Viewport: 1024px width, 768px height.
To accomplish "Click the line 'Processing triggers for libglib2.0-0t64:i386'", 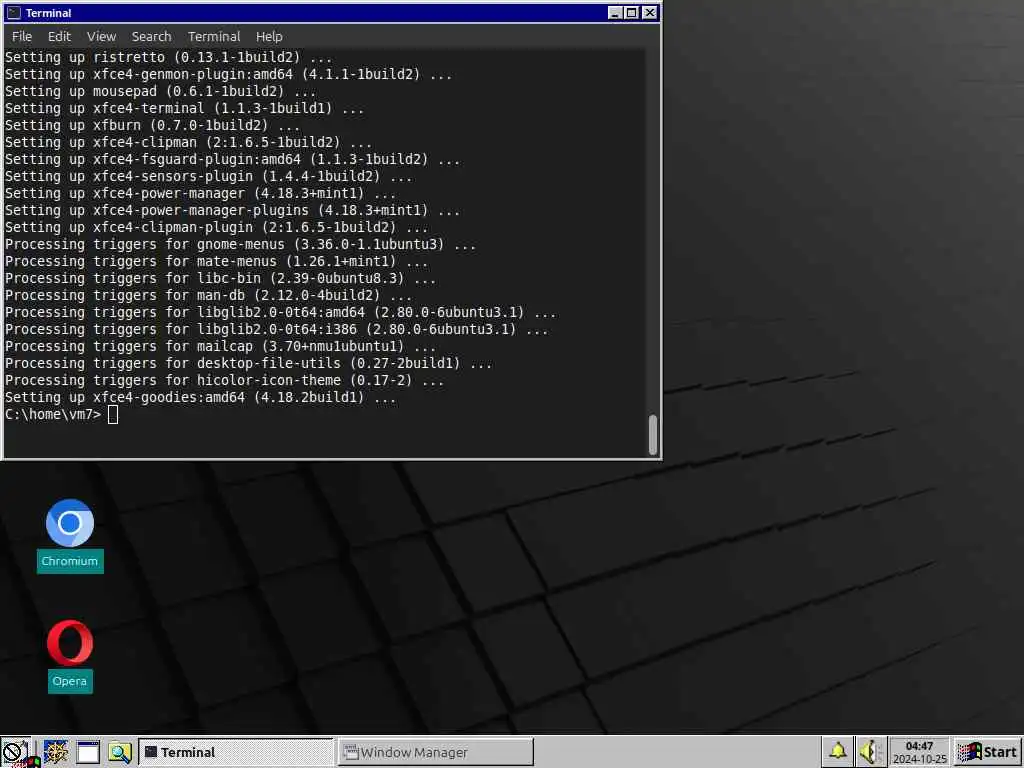I will [x=277, y=328].
